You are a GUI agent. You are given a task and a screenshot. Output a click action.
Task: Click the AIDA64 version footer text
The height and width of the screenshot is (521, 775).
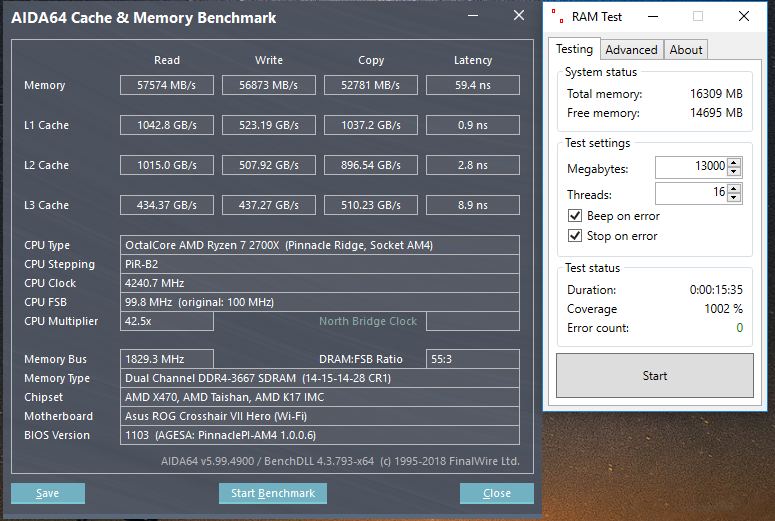click(x=340, y=461)
